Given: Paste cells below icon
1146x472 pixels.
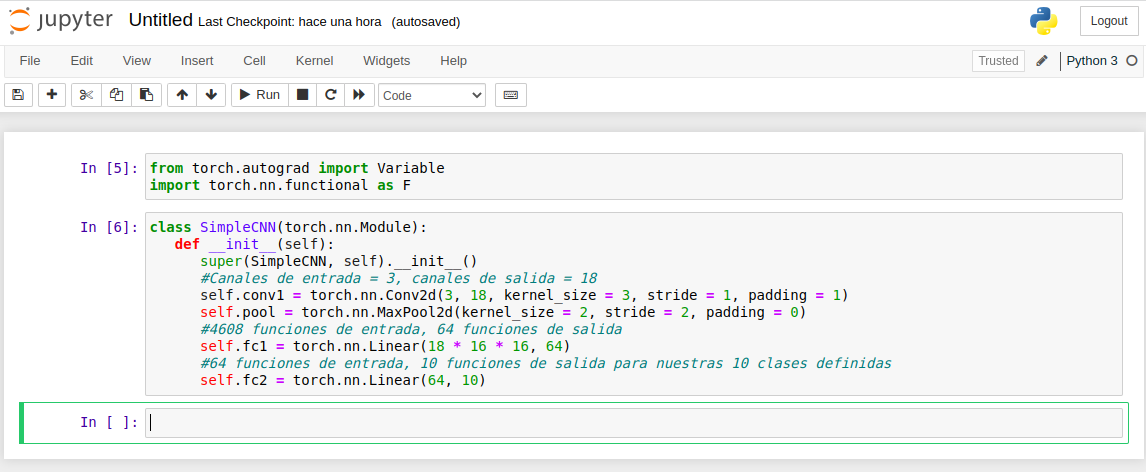Looking at the screenshot, I should (x=145, y=95).
